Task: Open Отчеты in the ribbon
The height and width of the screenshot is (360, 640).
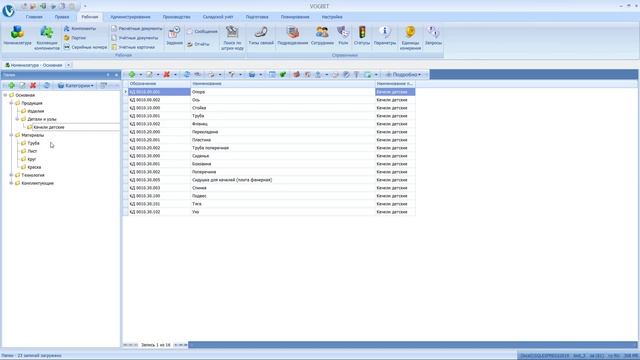Action: click(x=198, y=44)
